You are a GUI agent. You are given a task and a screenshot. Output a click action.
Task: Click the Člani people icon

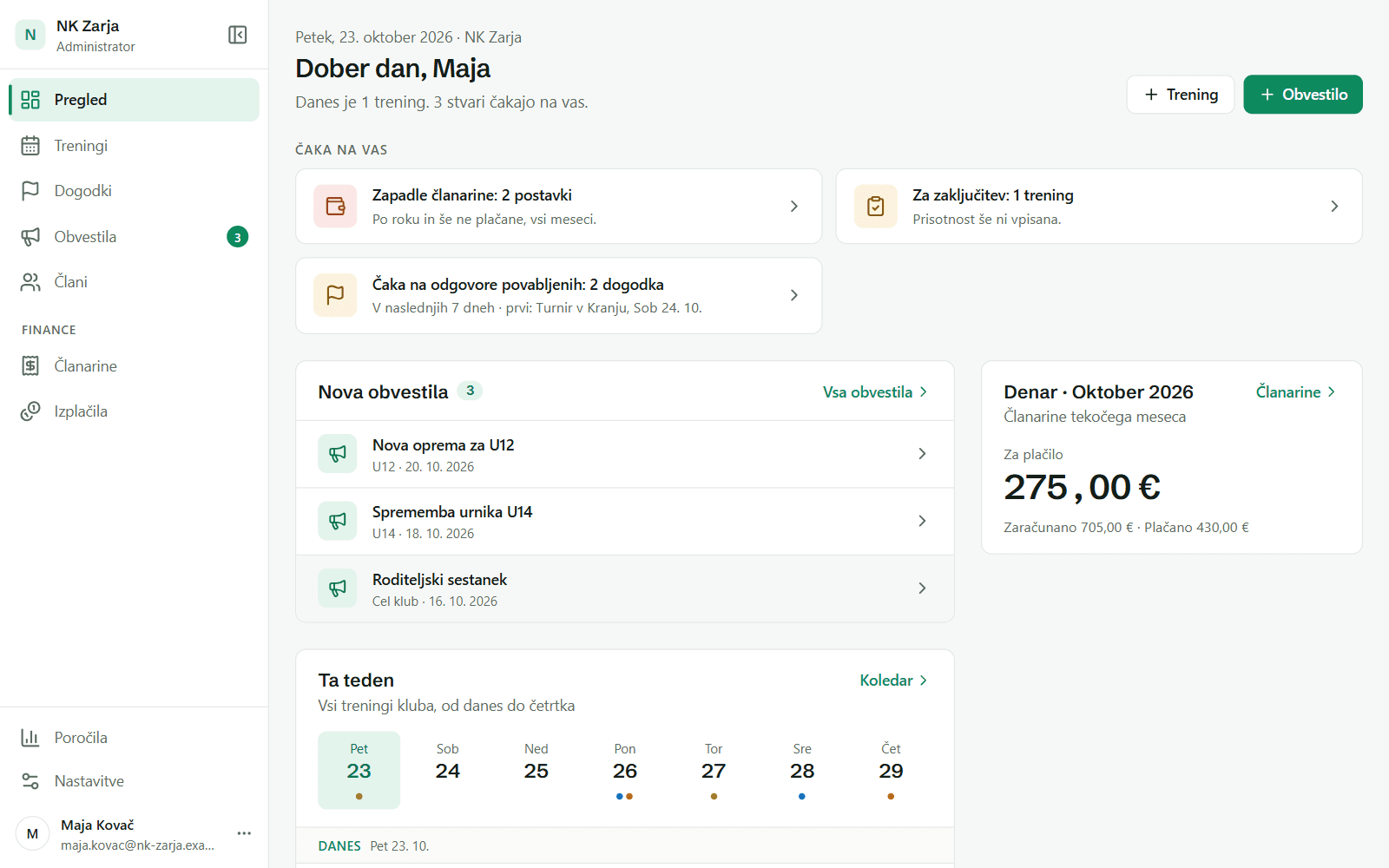pyautogui.click(x=30, y=282)
